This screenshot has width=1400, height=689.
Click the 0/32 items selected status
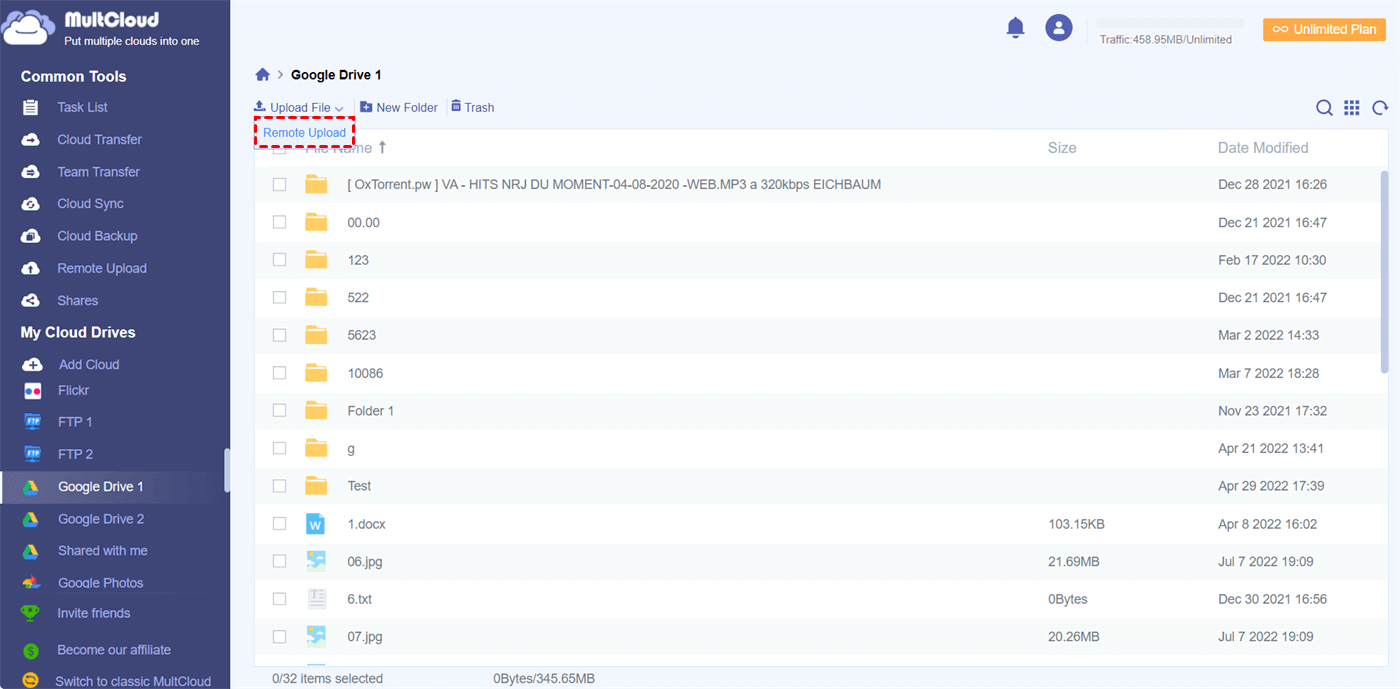click(327, 679)
